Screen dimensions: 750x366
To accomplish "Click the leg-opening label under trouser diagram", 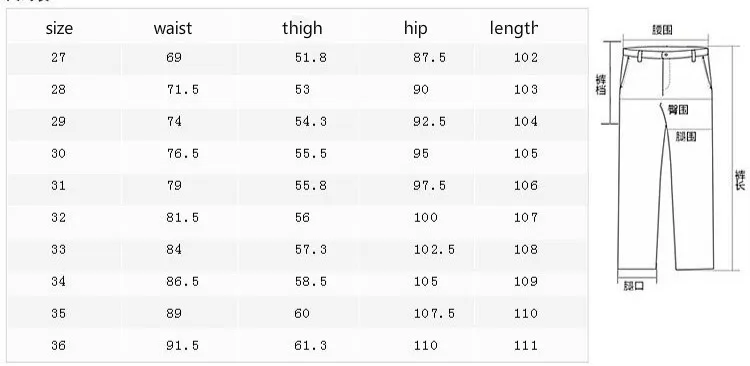I will (634, 287).
